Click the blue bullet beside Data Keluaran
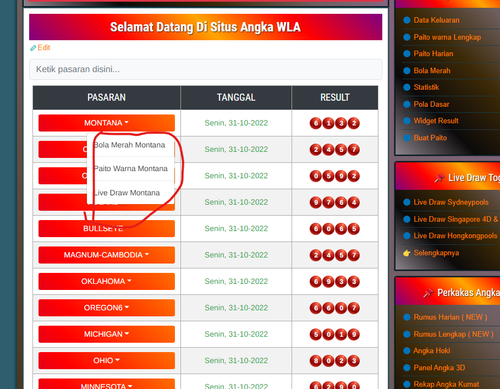500x389 pixels. pyautogui.click(x=407, y=20)
